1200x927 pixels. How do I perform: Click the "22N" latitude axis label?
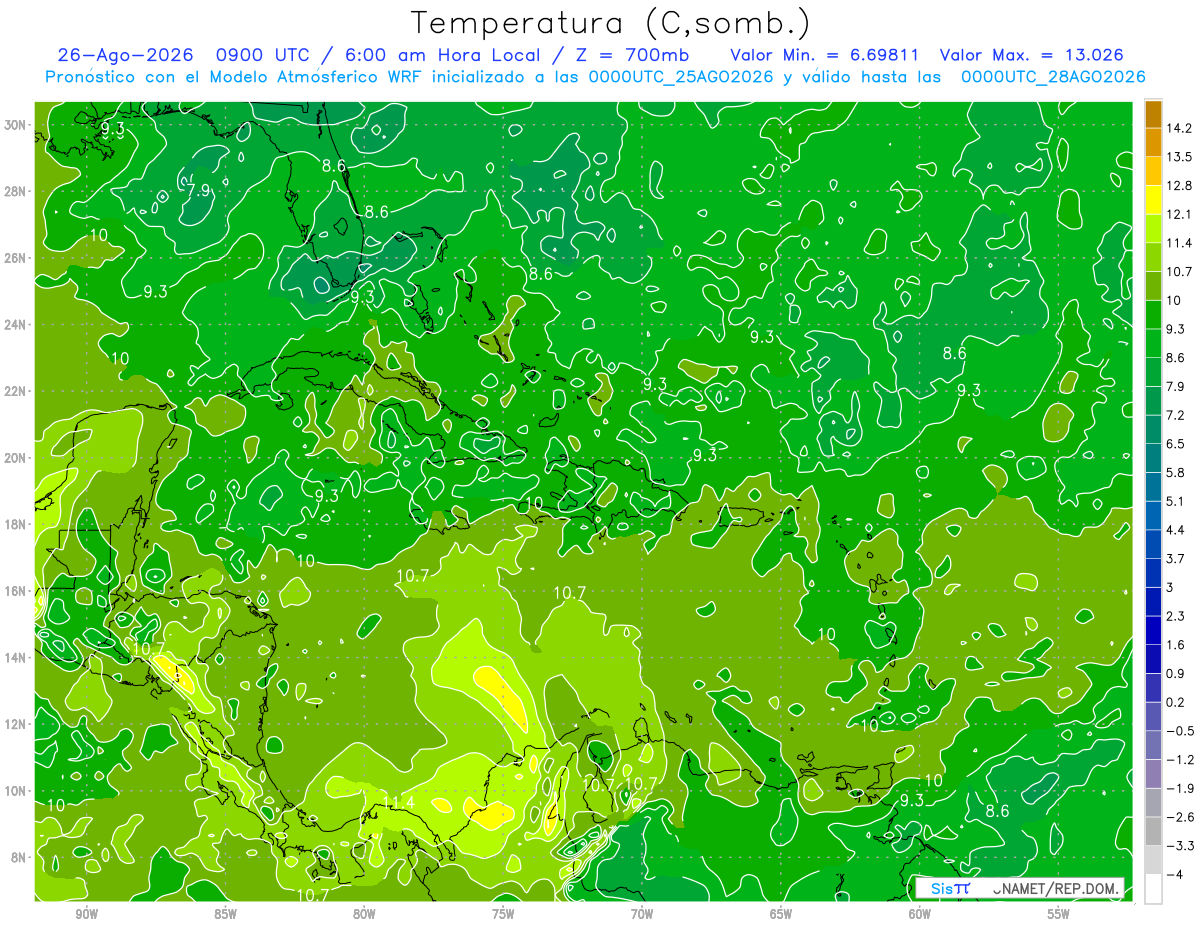pyautogui.click(x=16, y=391)
